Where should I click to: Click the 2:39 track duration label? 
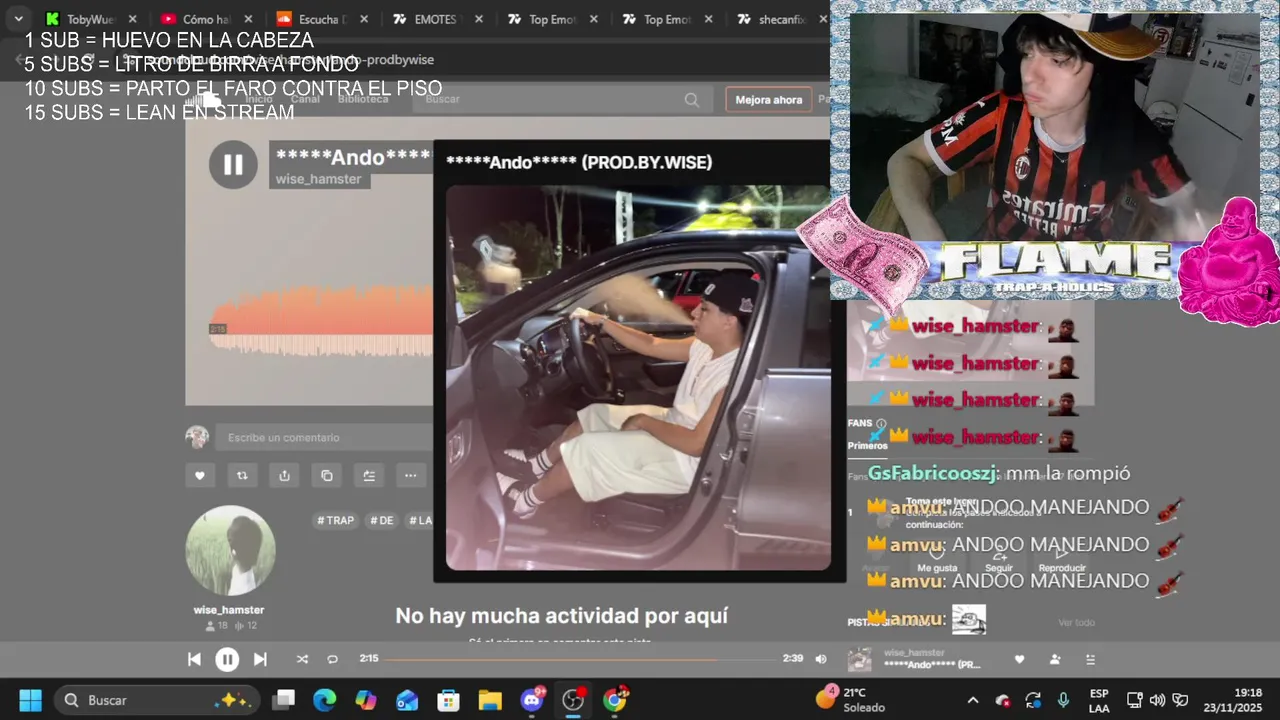[792, 659]
